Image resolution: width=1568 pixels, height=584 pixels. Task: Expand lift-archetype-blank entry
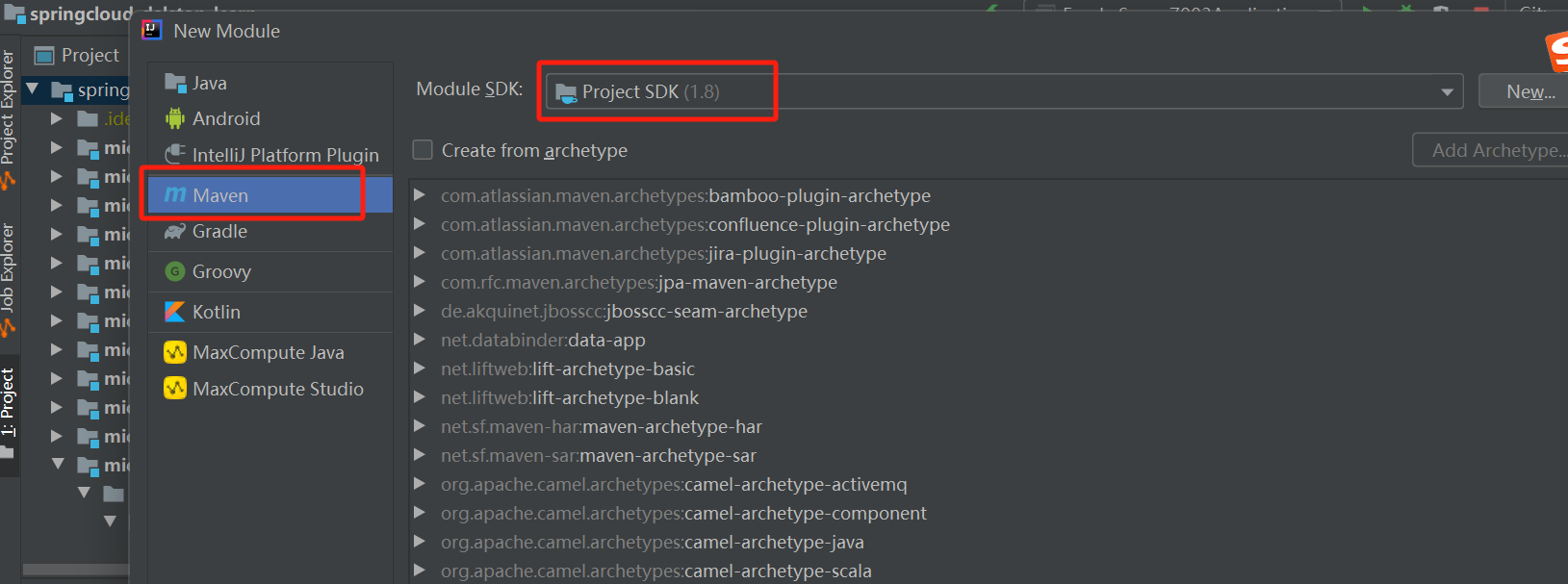(x=420, y=397)
